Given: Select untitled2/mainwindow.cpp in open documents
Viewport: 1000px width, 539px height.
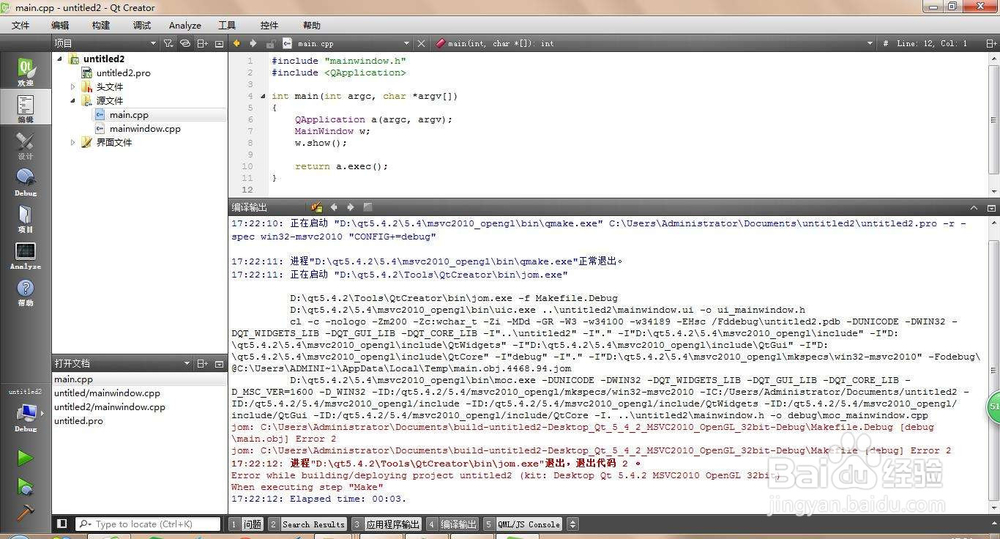Looking at the screenshot, I should click(x=110, y=407).
